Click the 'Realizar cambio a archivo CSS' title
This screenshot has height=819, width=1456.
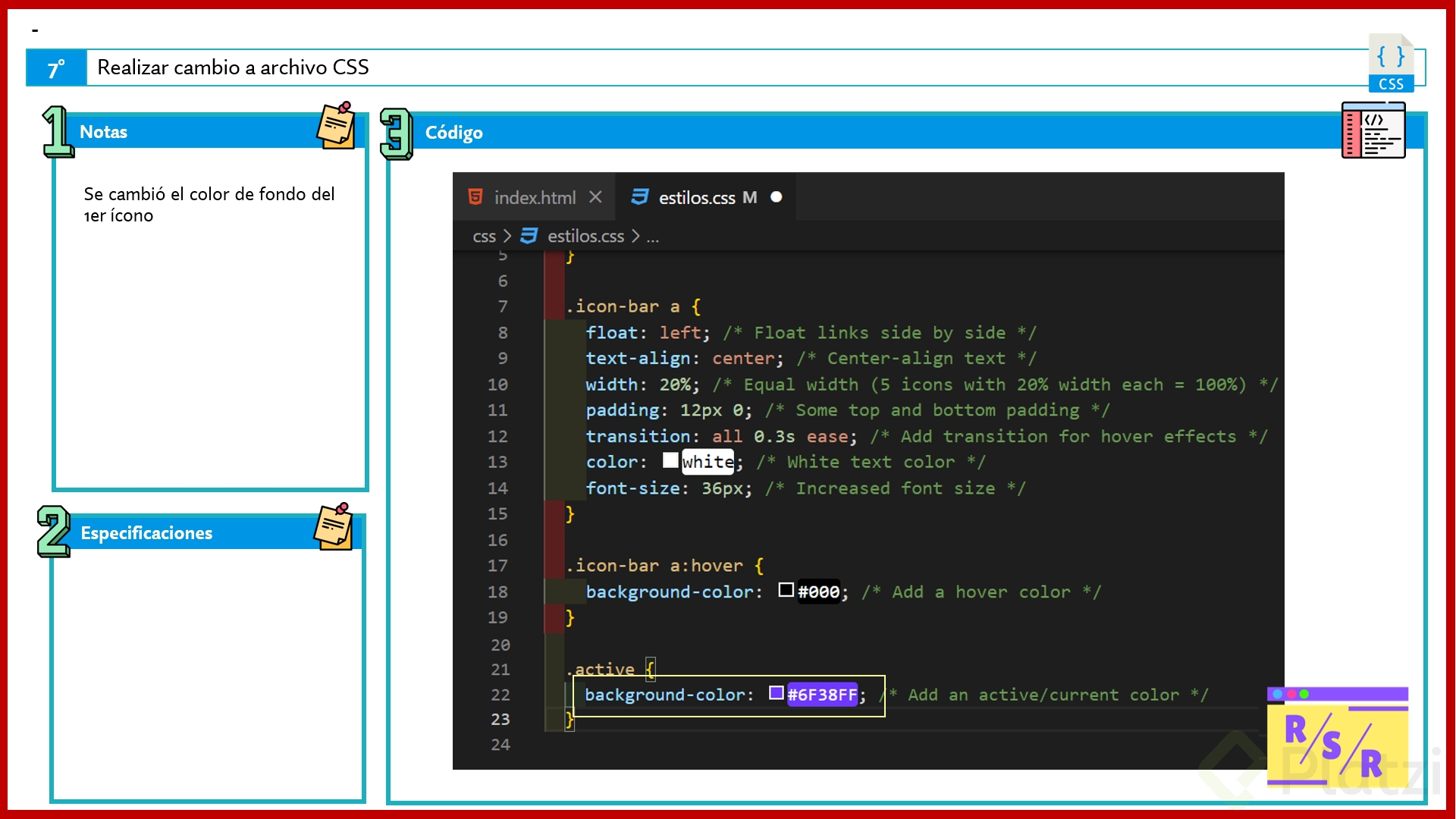click(233, 67)
